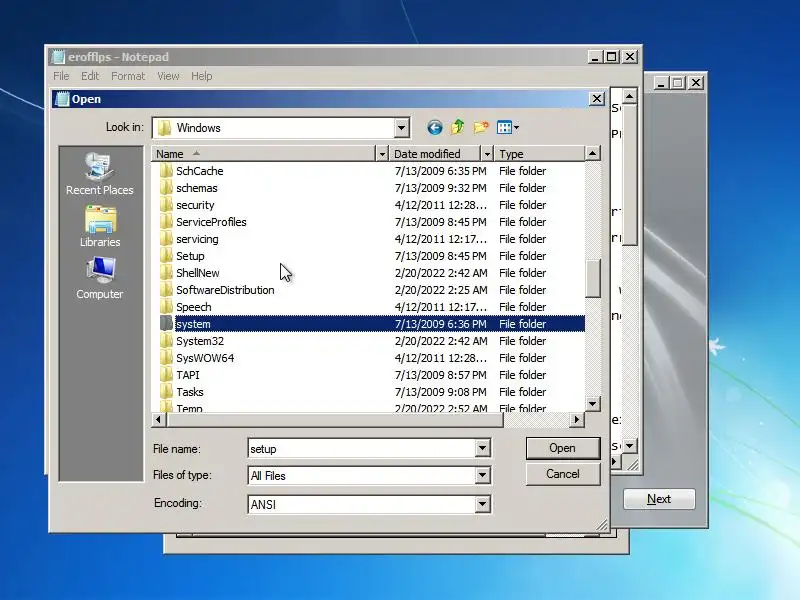This screenshot has width=800, height=600.
Task: Click the file list scroll left arrow
Action: point(159,419)
